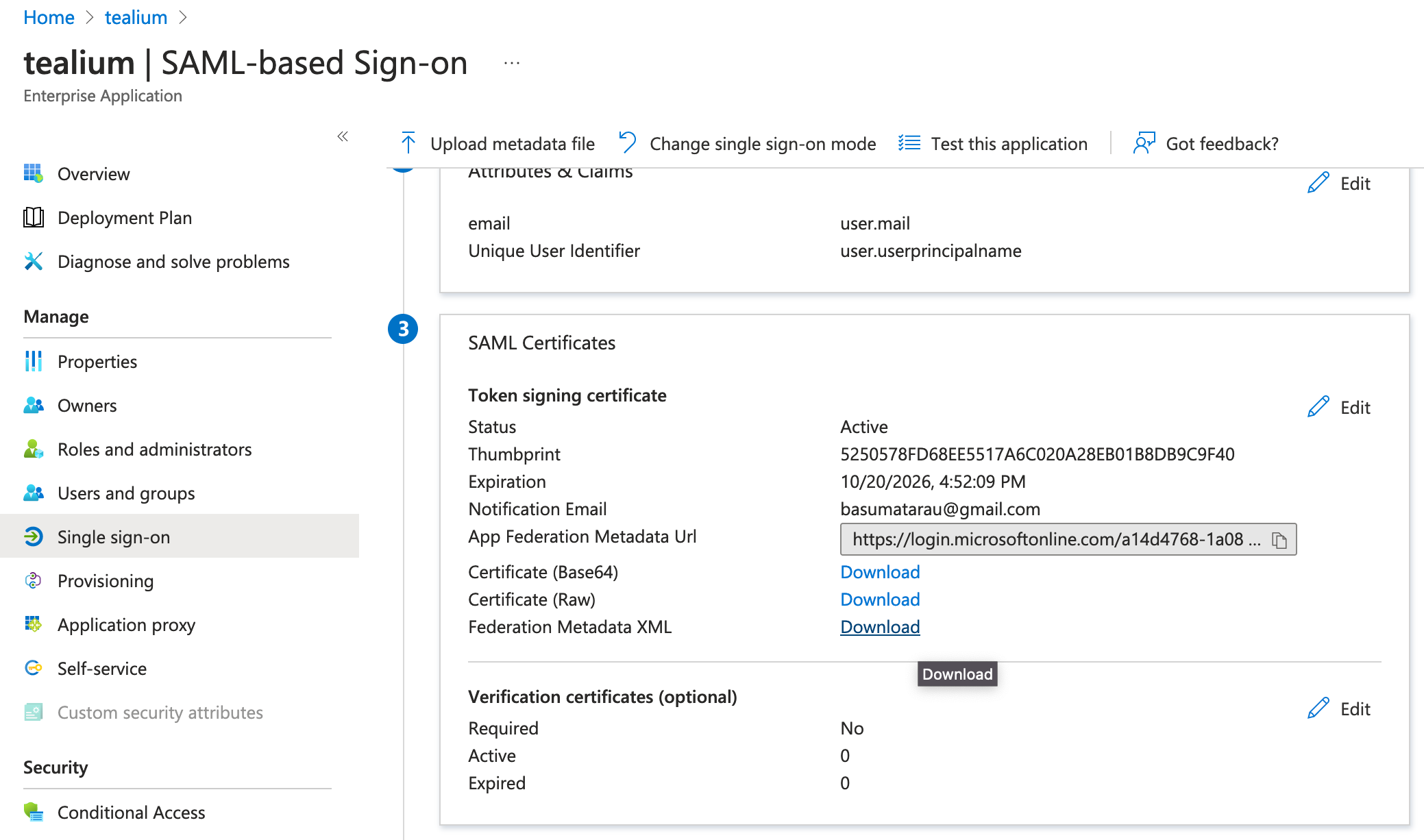Image resolution: width=1424 pixels, height=840 pixels.
Task: Click the tealium breadcrumb link
Action: pyautogui.click(x=136, y=18)
